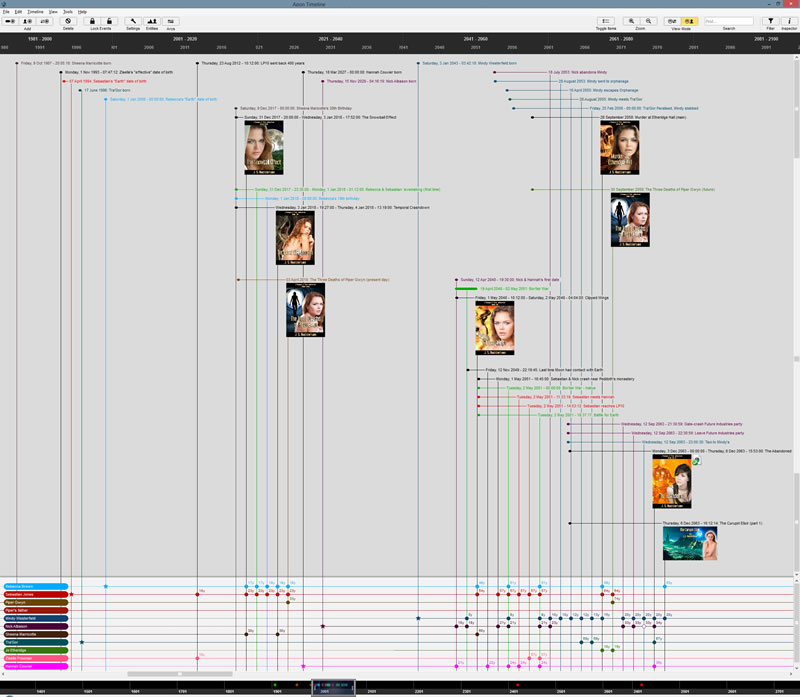The image size is (800, 697).
Task: Select the pink Cassie Freeman entity label
Action: [x=36, y=658]
